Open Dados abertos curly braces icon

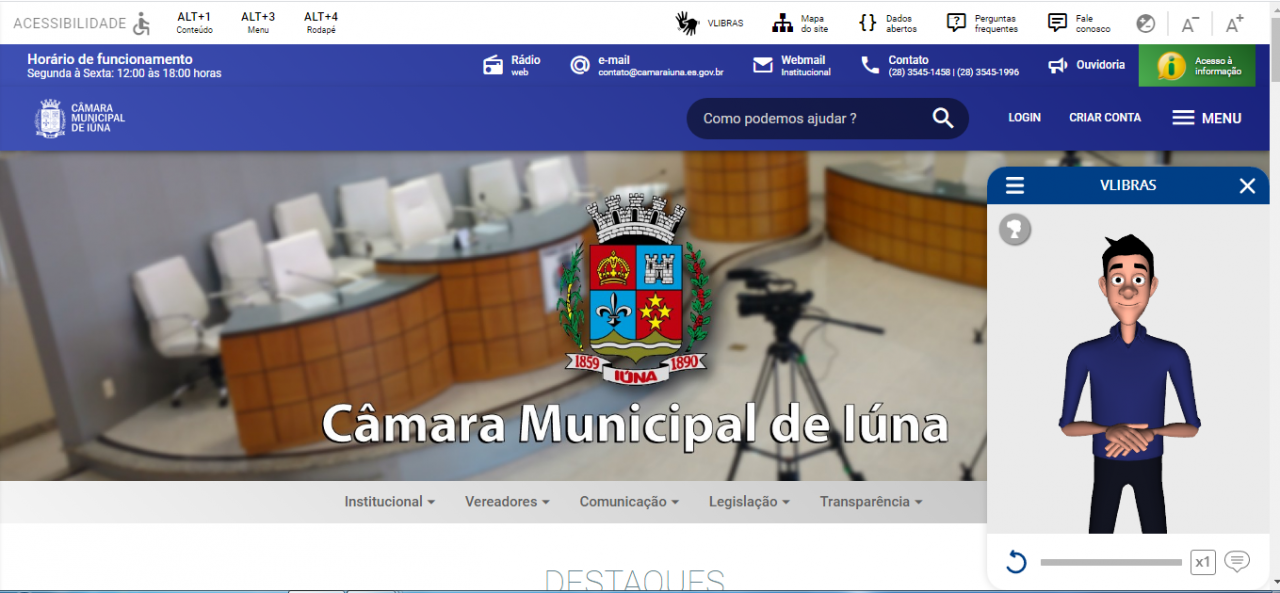(x=868, y=23)
